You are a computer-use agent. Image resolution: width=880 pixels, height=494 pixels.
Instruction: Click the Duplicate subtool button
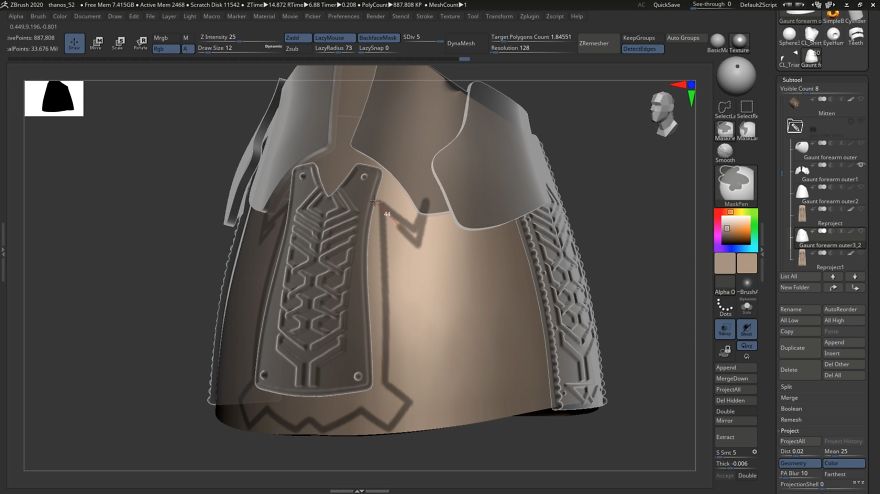coord(800,348)
